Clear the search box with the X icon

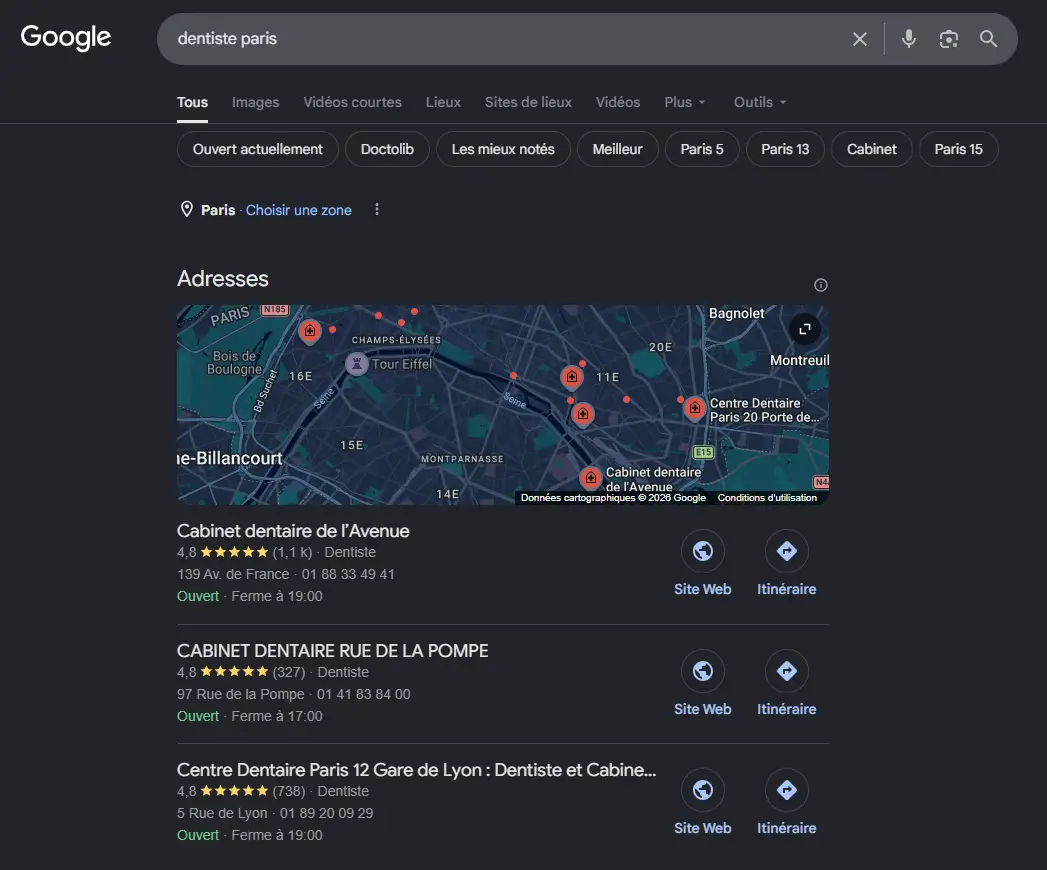(x=860, y=39)
